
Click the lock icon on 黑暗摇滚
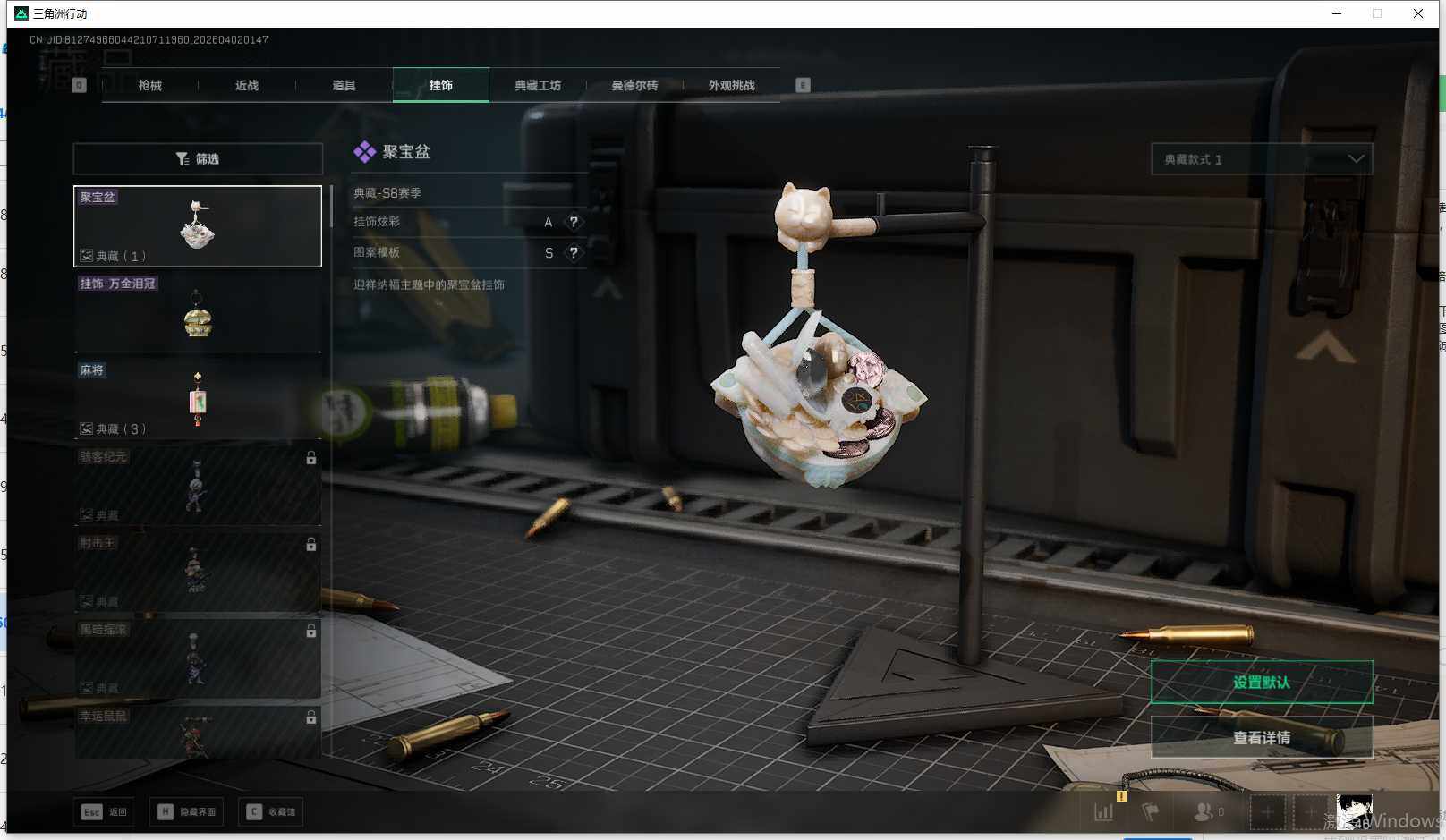click(x=311, y=632)
